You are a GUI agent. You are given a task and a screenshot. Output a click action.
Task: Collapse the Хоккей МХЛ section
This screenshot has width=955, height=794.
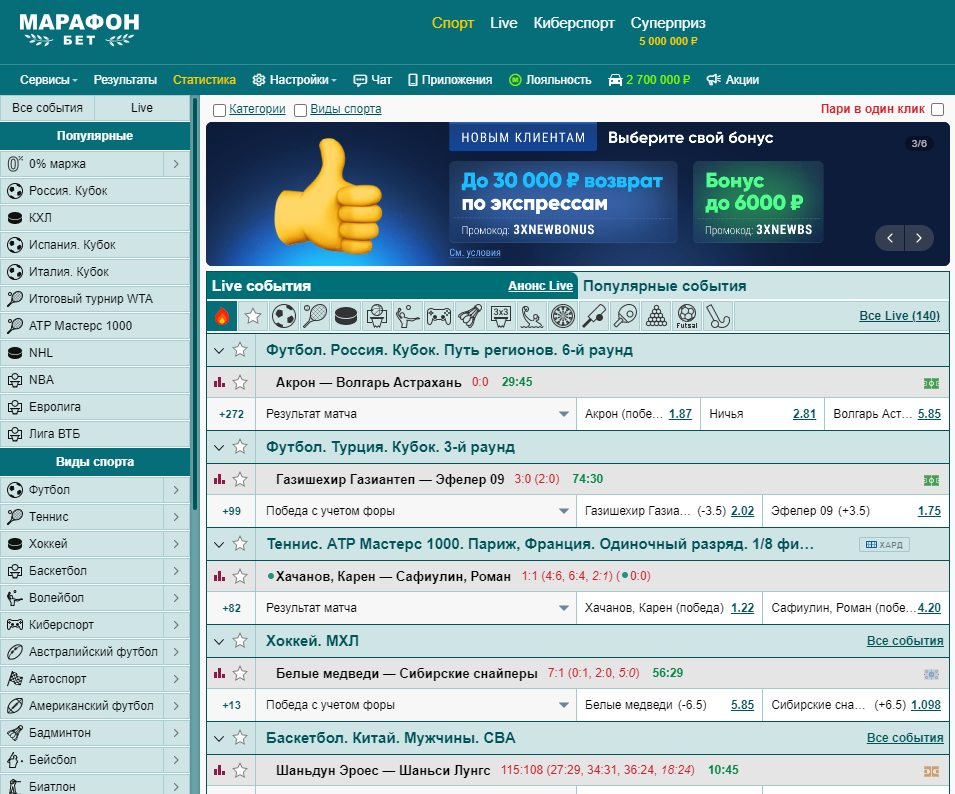coord(219,641)
